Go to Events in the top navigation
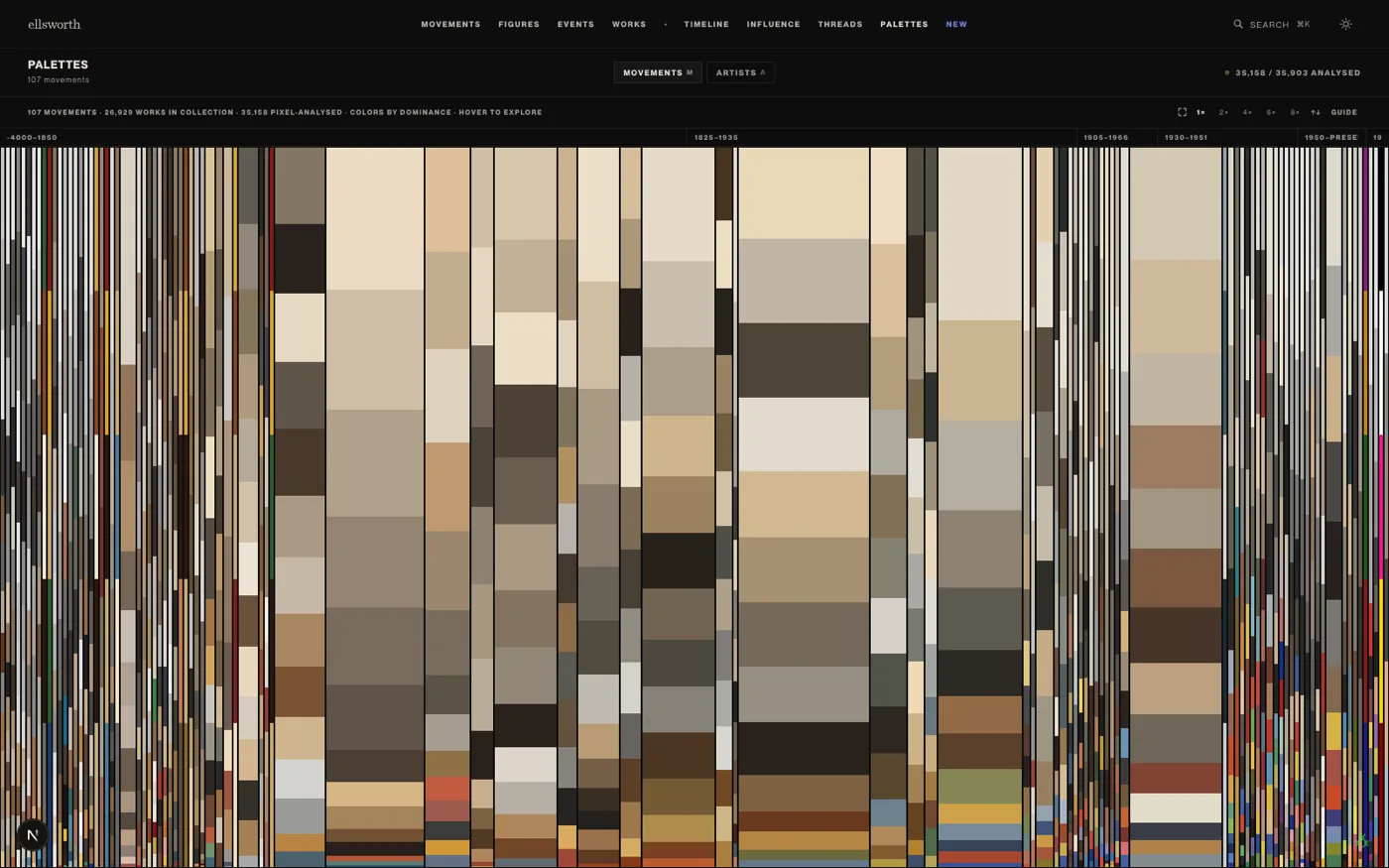Image resolution: width=1389 pixels, height=868 pixels. (x=575, y=24)
